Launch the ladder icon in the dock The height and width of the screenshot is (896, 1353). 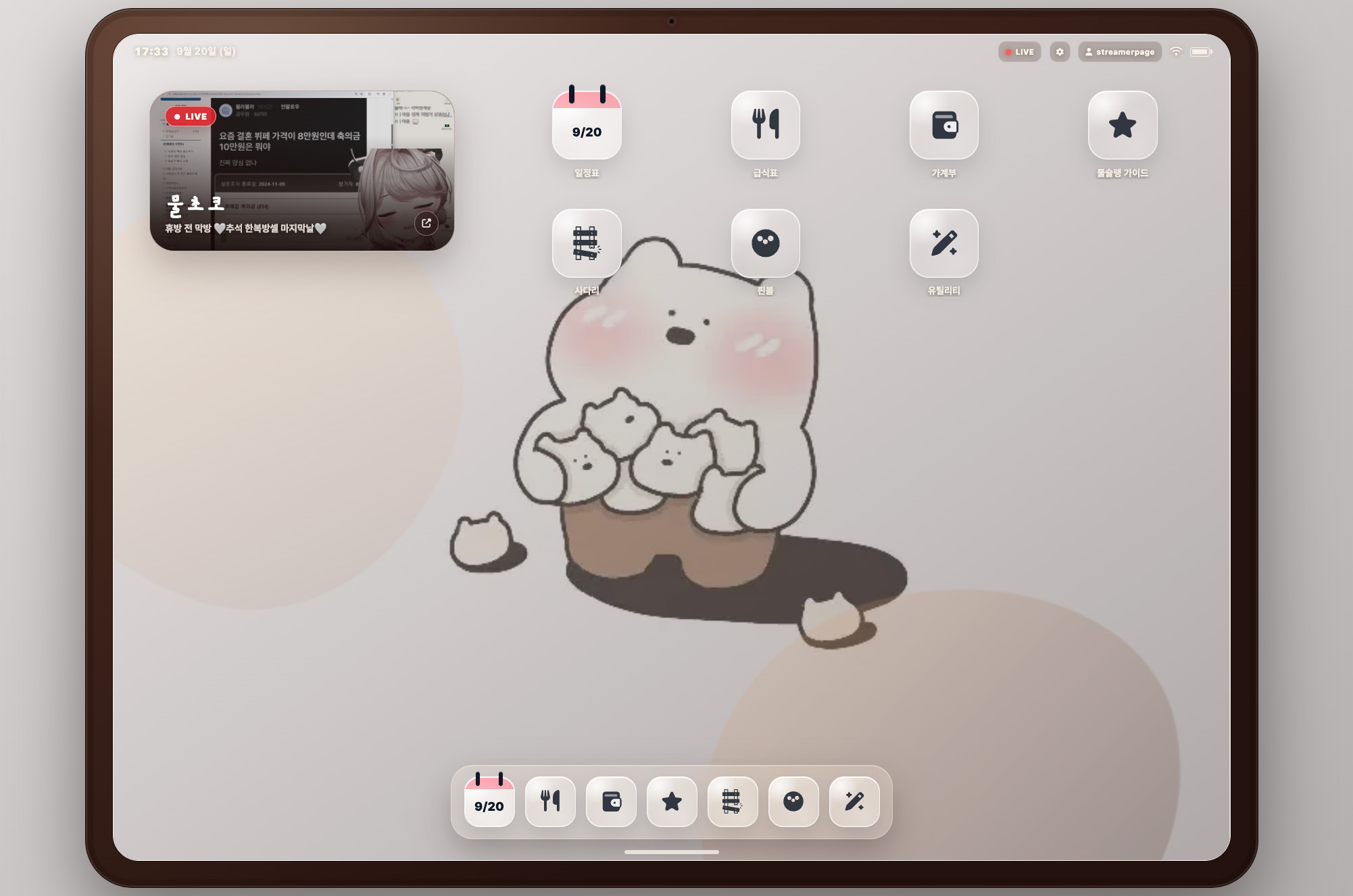[733, 801]
